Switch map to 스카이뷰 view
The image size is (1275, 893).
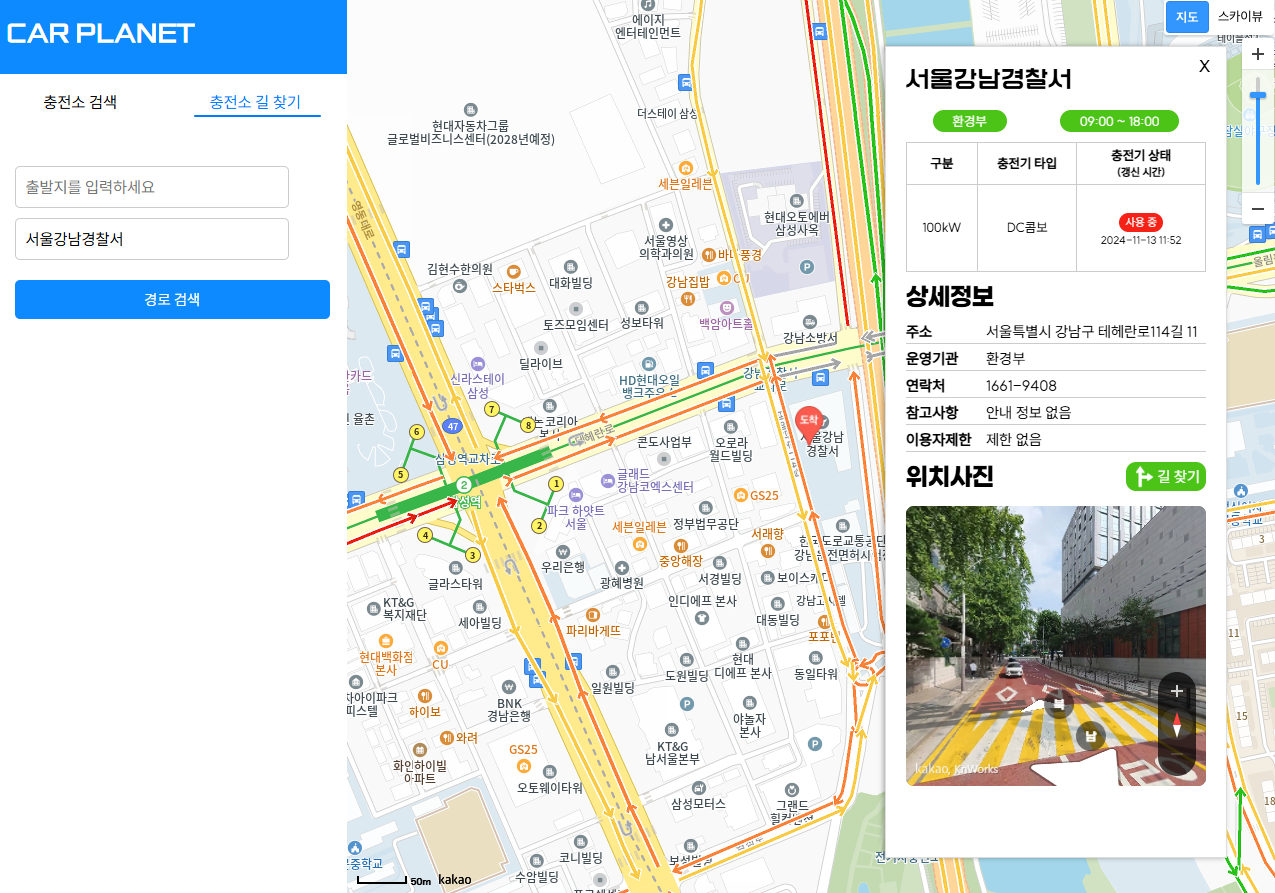[x=1240, y=17]
